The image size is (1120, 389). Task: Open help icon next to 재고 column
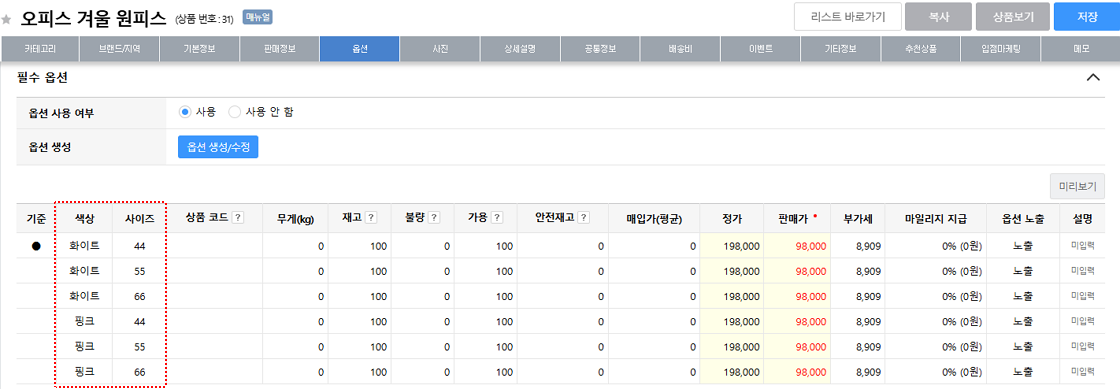pos(371,218)
